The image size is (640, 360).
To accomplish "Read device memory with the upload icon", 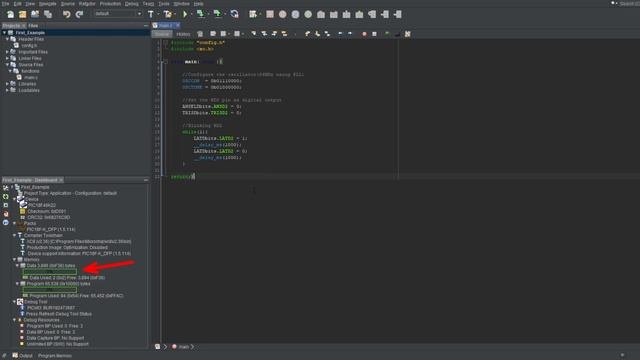I will tap(218, 14).
